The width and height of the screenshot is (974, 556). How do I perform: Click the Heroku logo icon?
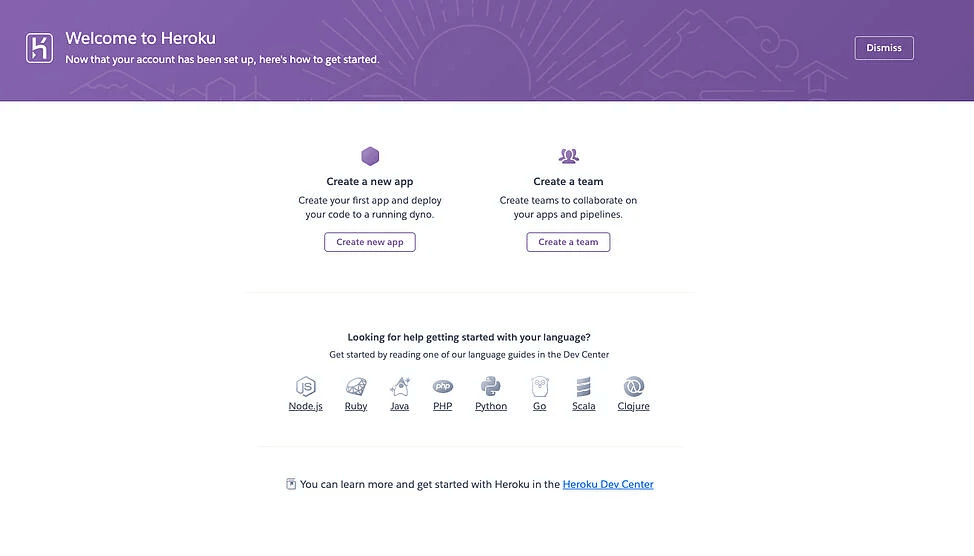(39, 48)
